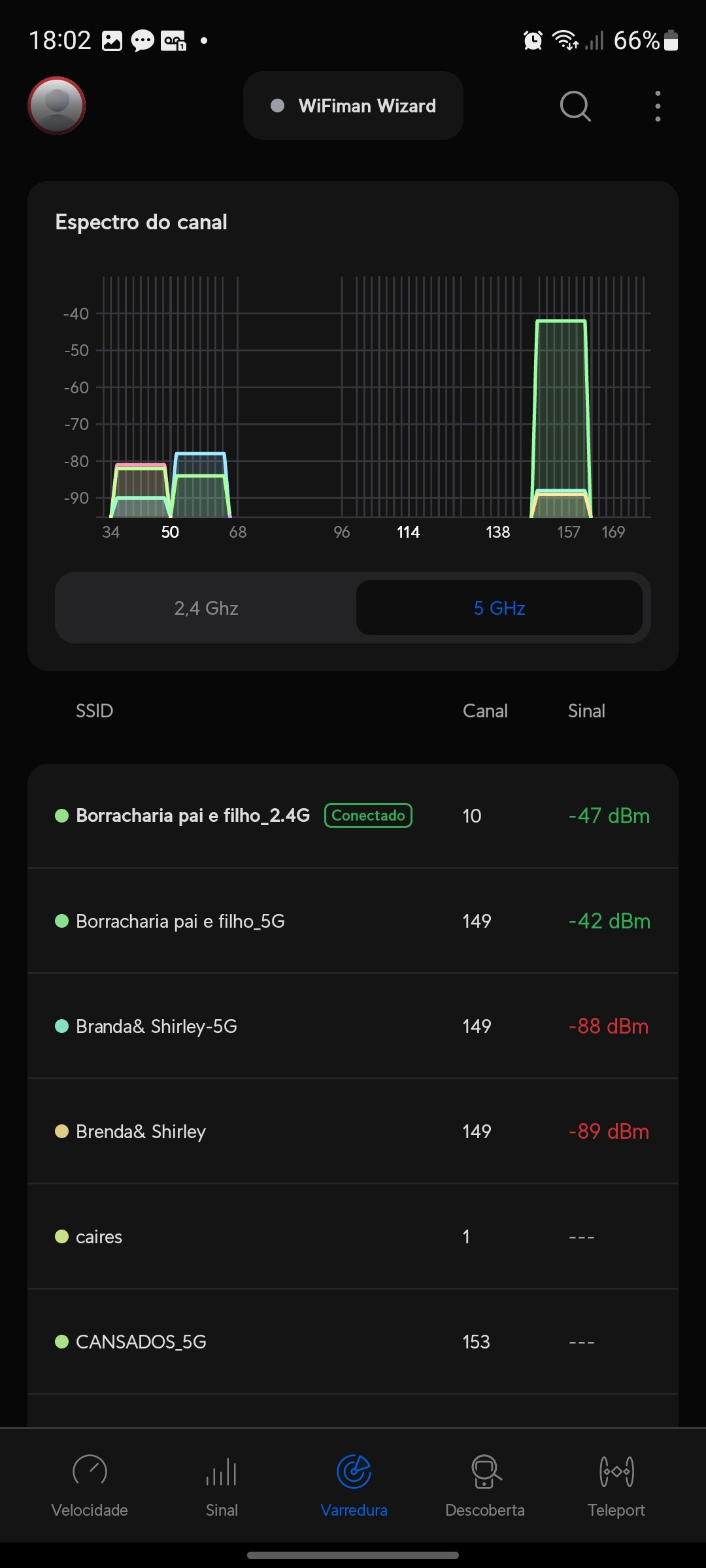Tap the tall green channel 149 spectrum bar

561,405
